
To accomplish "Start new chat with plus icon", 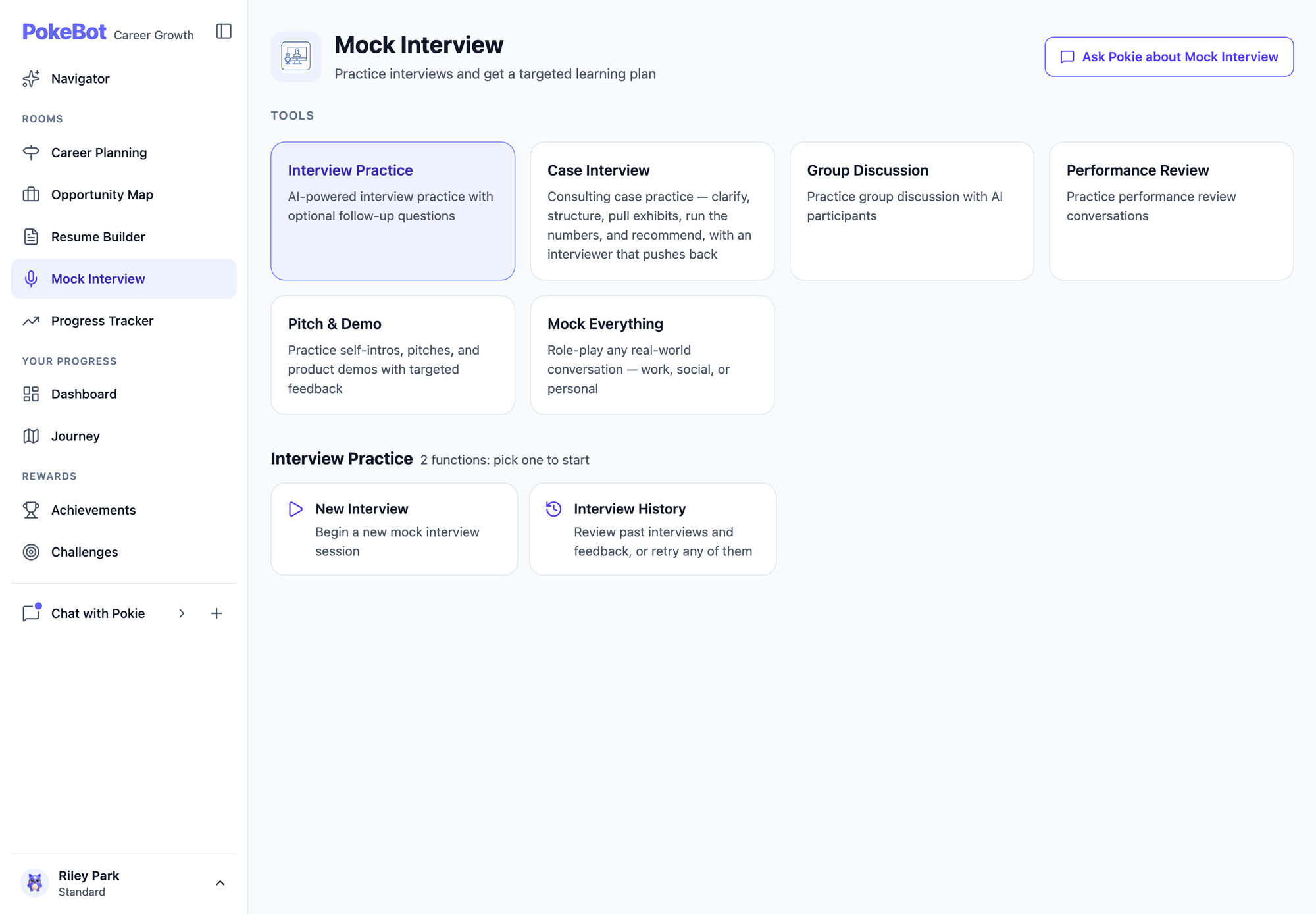I will point(216,613).
